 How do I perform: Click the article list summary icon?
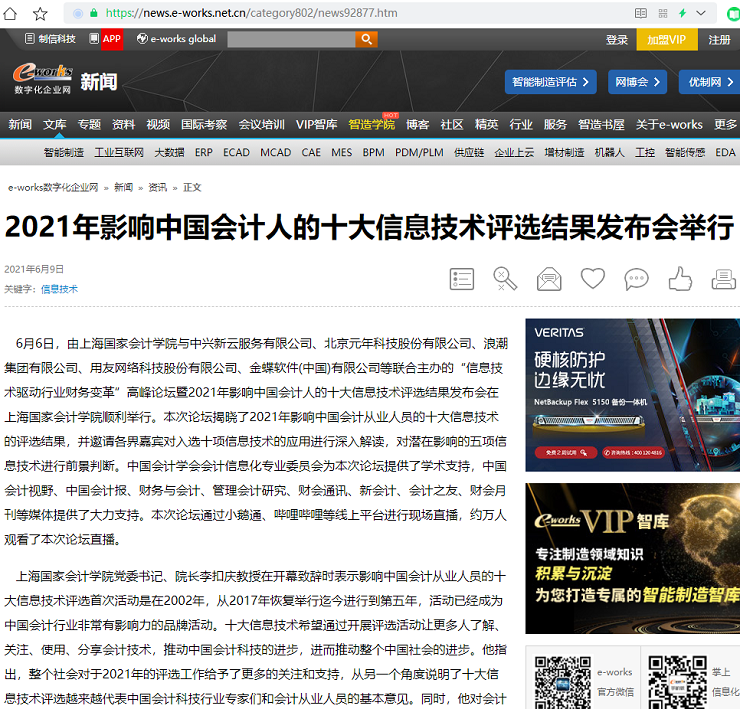tap(462, 278)
